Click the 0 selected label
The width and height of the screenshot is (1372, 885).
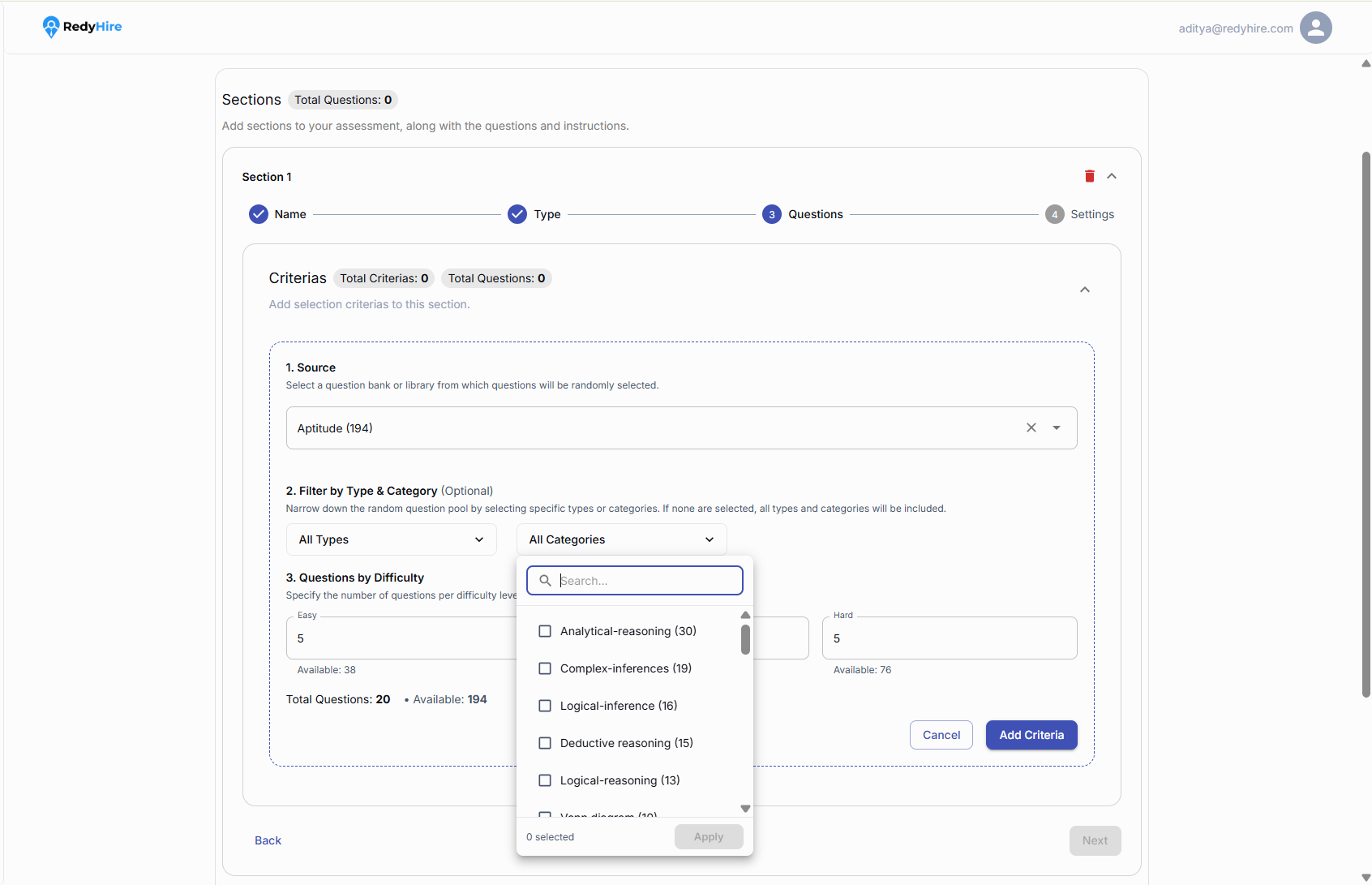[x=550, y=837]
